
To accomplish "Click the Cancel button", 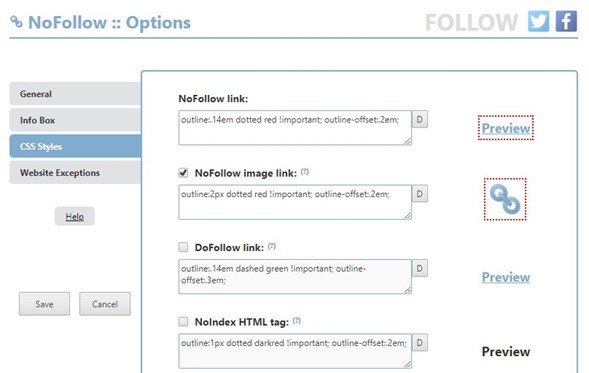I will pos(105,304).
